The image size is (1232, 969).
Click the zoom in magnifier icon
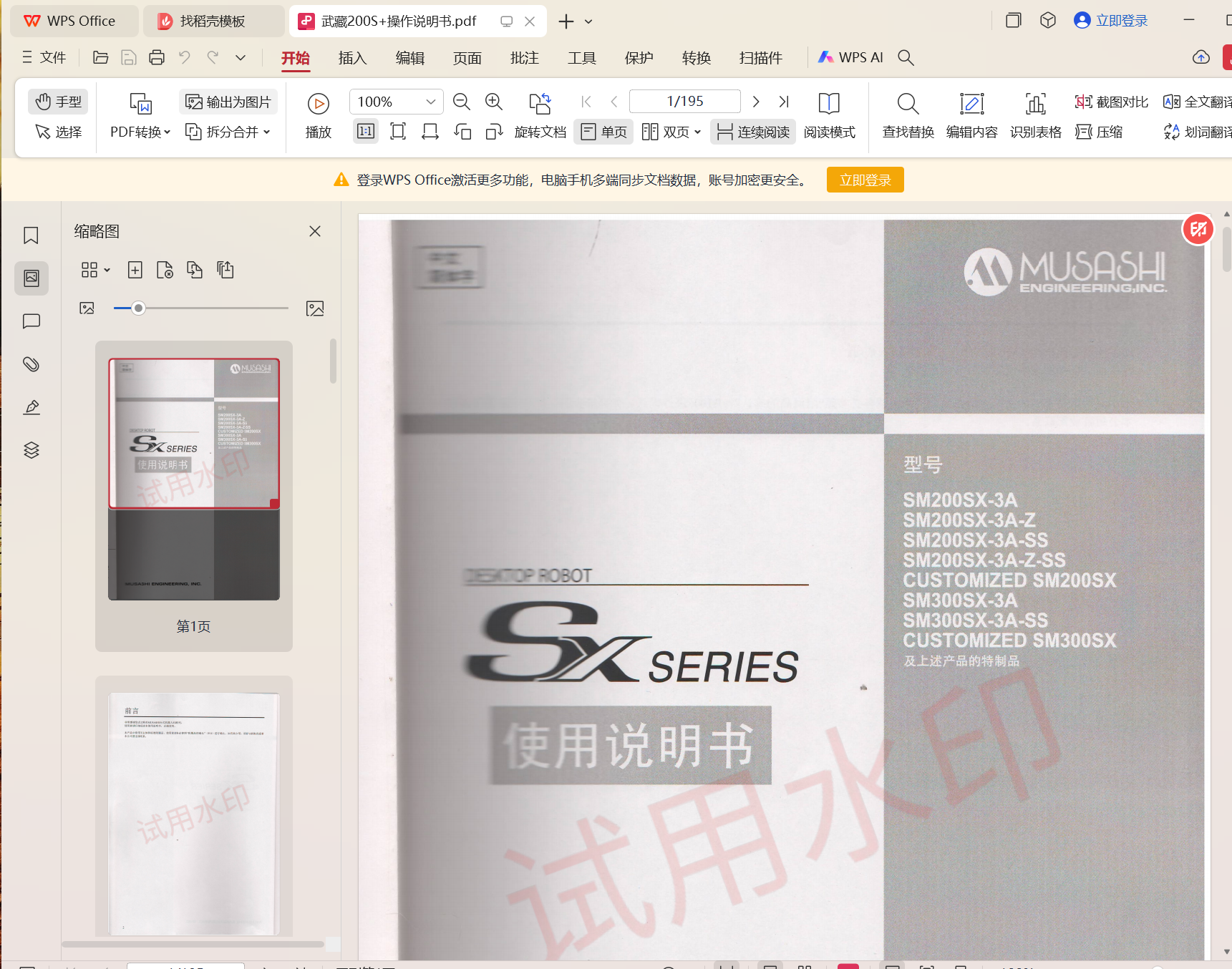click(493, 102)
